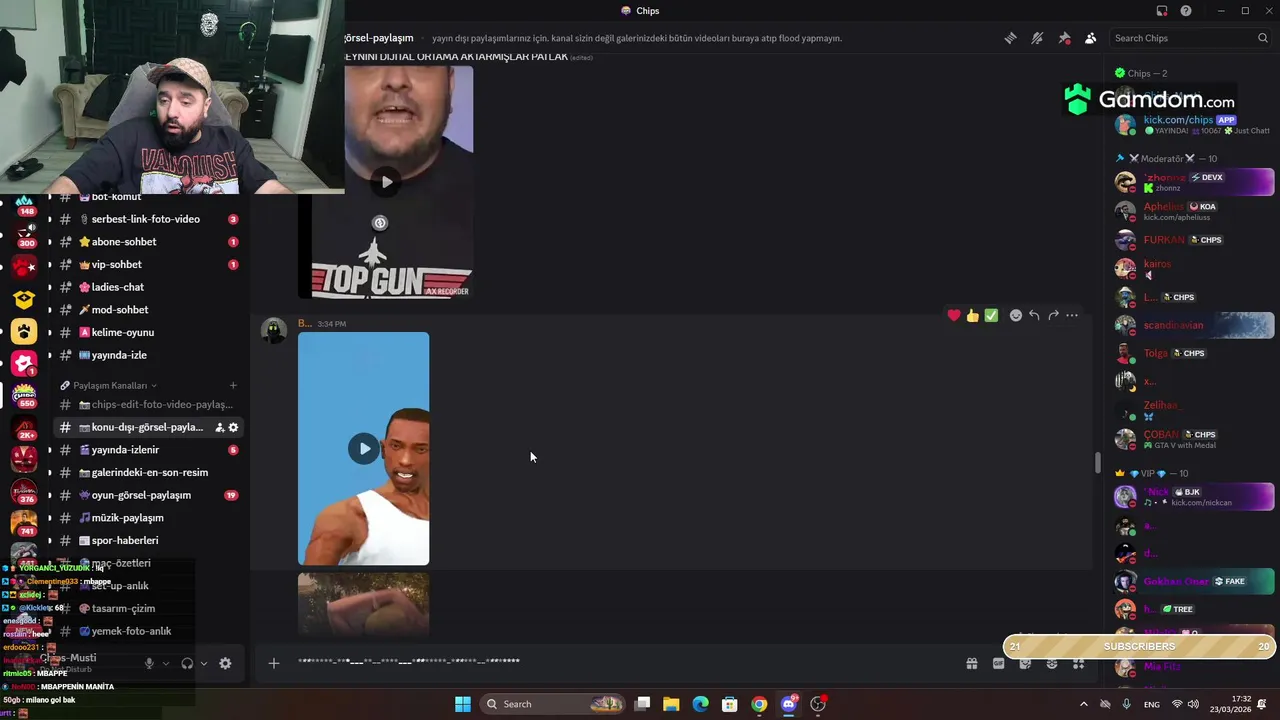Play the CJ video clip
Image resolution: width=1280 pixels, height=720 pixels.
point(364,448)
